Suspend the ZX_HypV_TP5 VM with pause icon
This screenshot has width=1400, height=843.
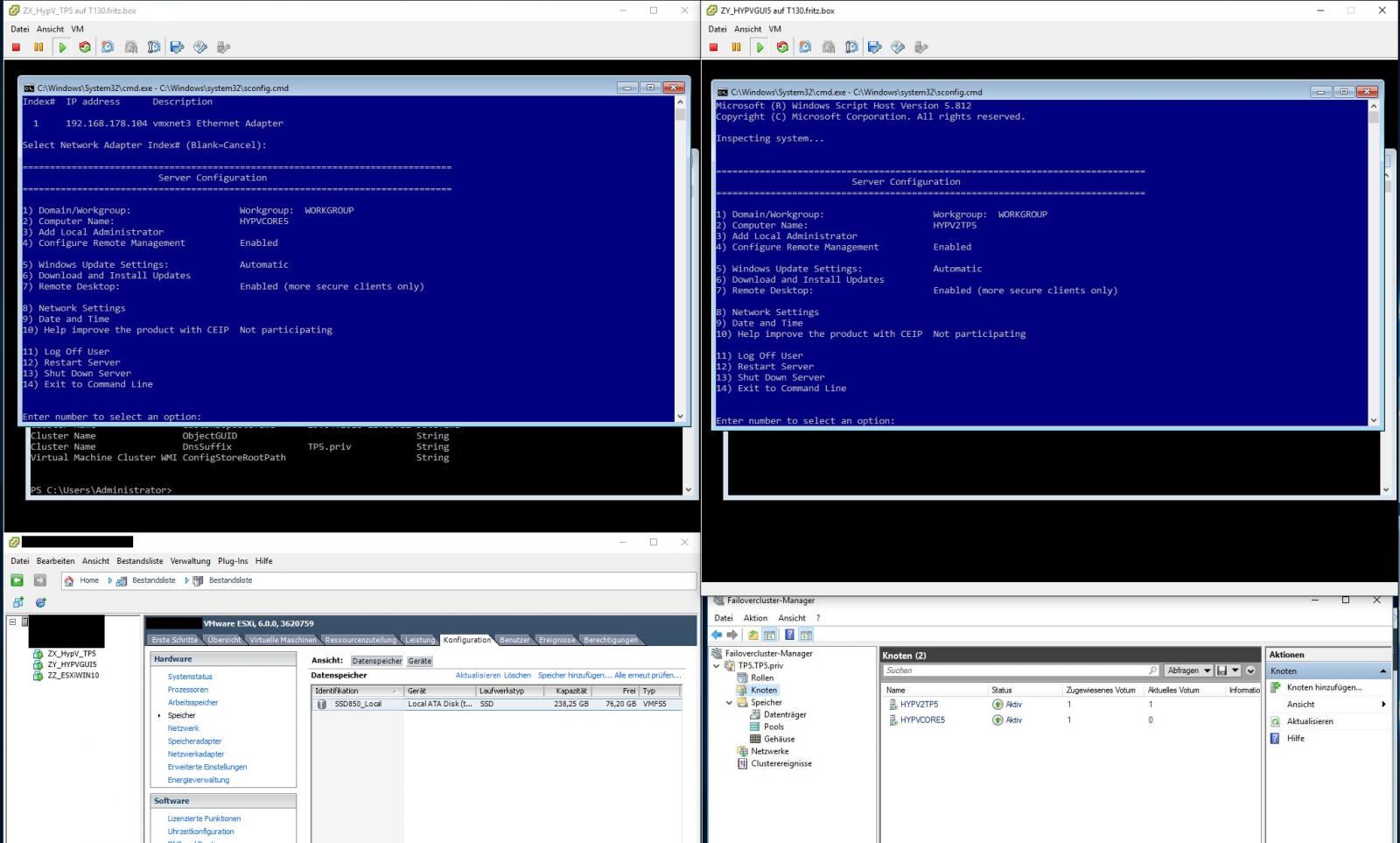click(x=38, y=47)
